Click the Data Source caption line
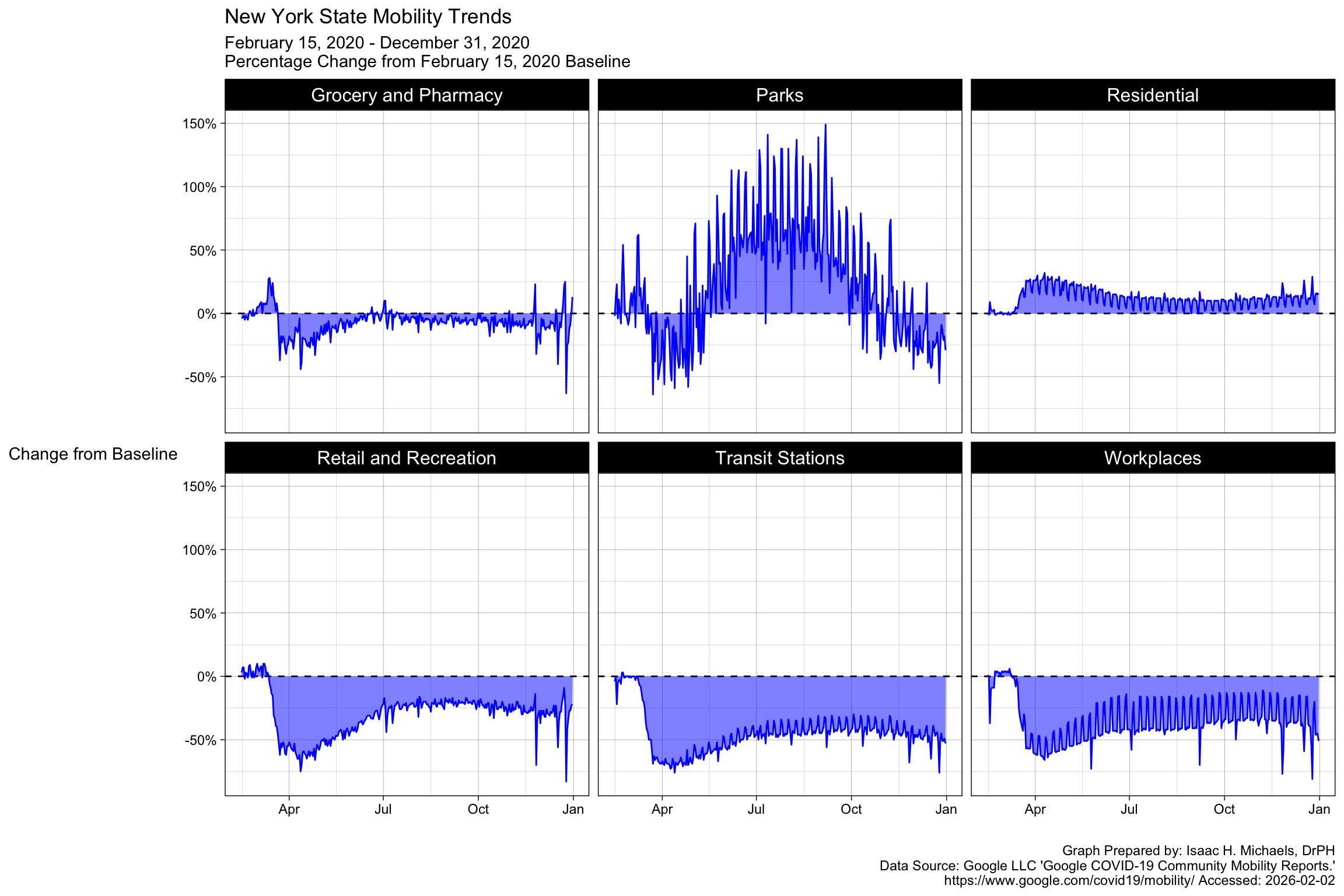Viewport: 1344px width, 896px height. (x=1107, y=866)
